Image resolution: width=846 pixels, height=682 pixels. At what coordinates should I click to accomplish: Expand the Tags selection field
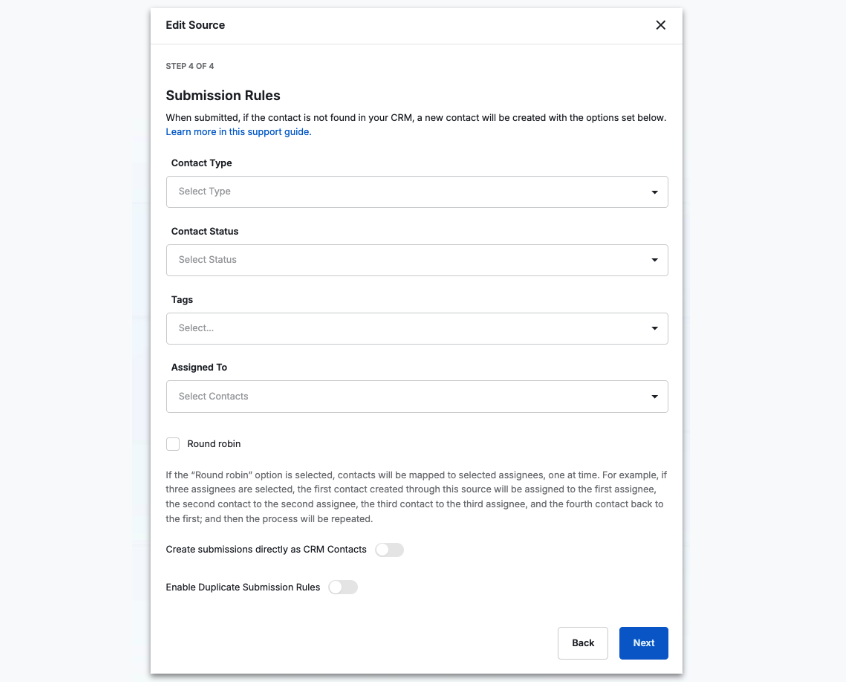(400, 328)
